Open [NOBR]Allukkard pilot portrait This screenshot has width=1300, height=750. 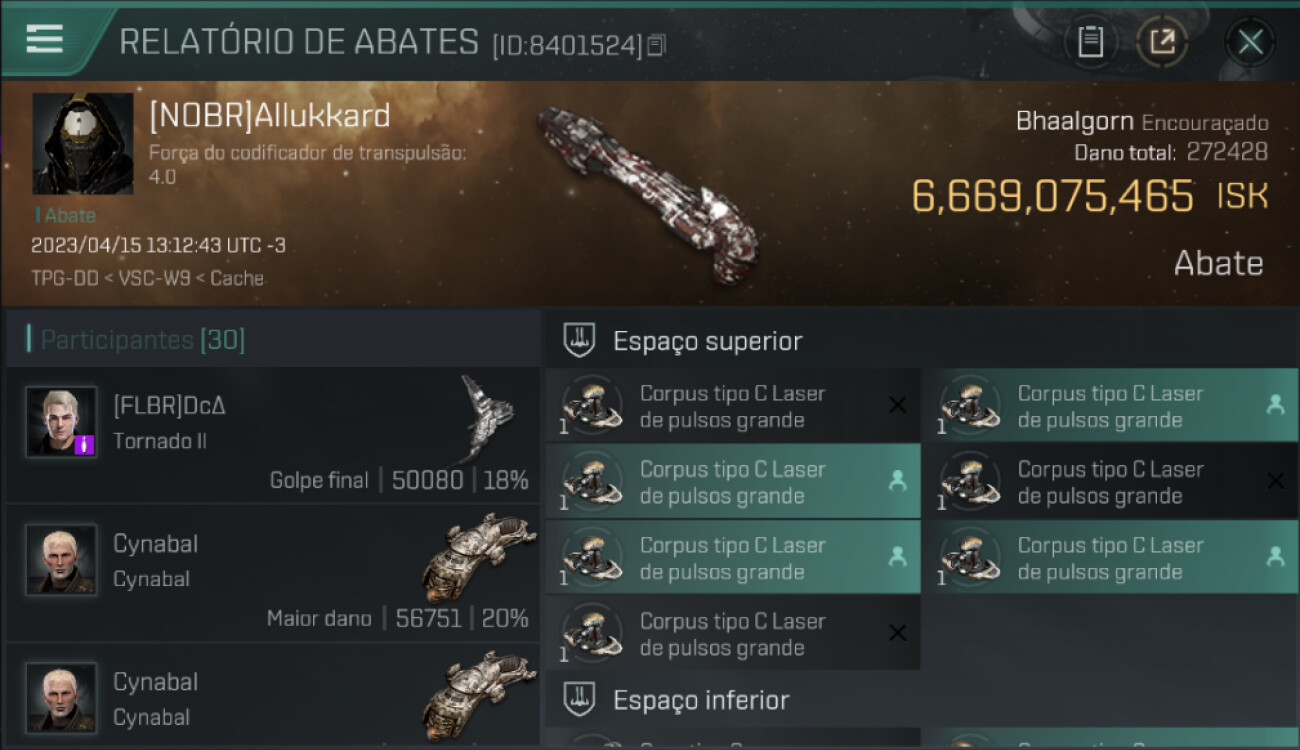click(83, 144)
